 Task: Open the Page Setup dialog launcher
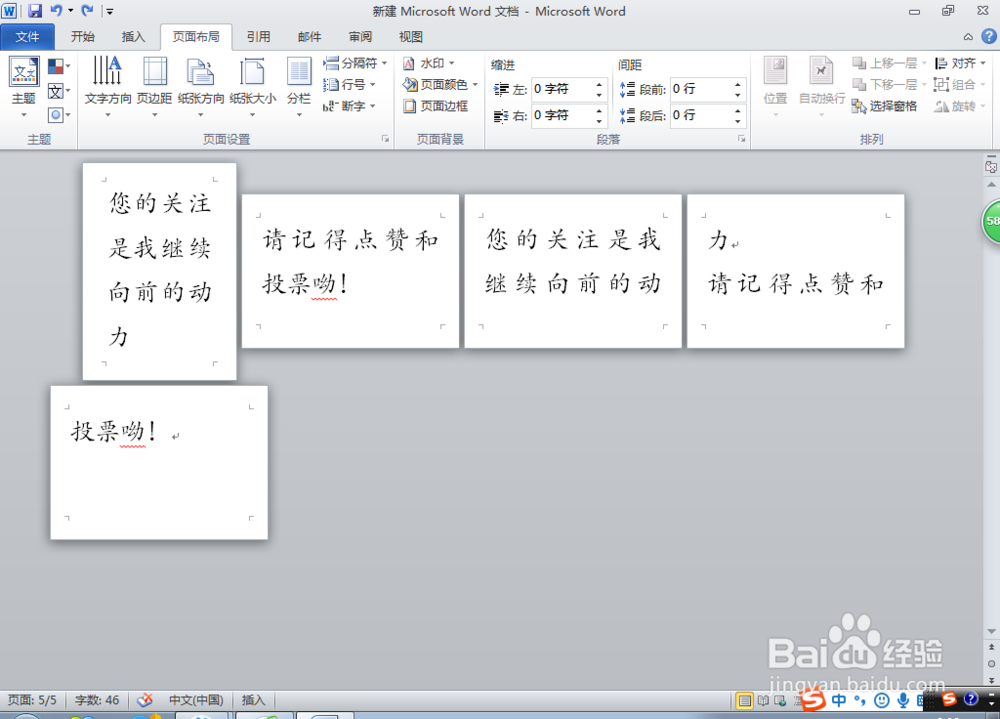pos(385,139)
